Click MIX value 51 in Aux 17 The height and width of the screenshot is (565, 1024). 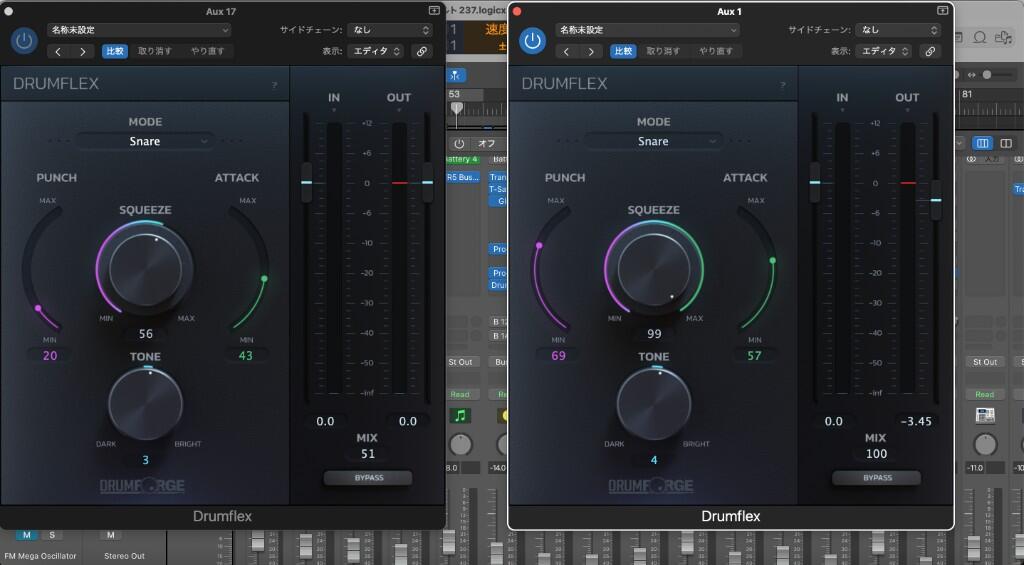(x=368, y=454)
